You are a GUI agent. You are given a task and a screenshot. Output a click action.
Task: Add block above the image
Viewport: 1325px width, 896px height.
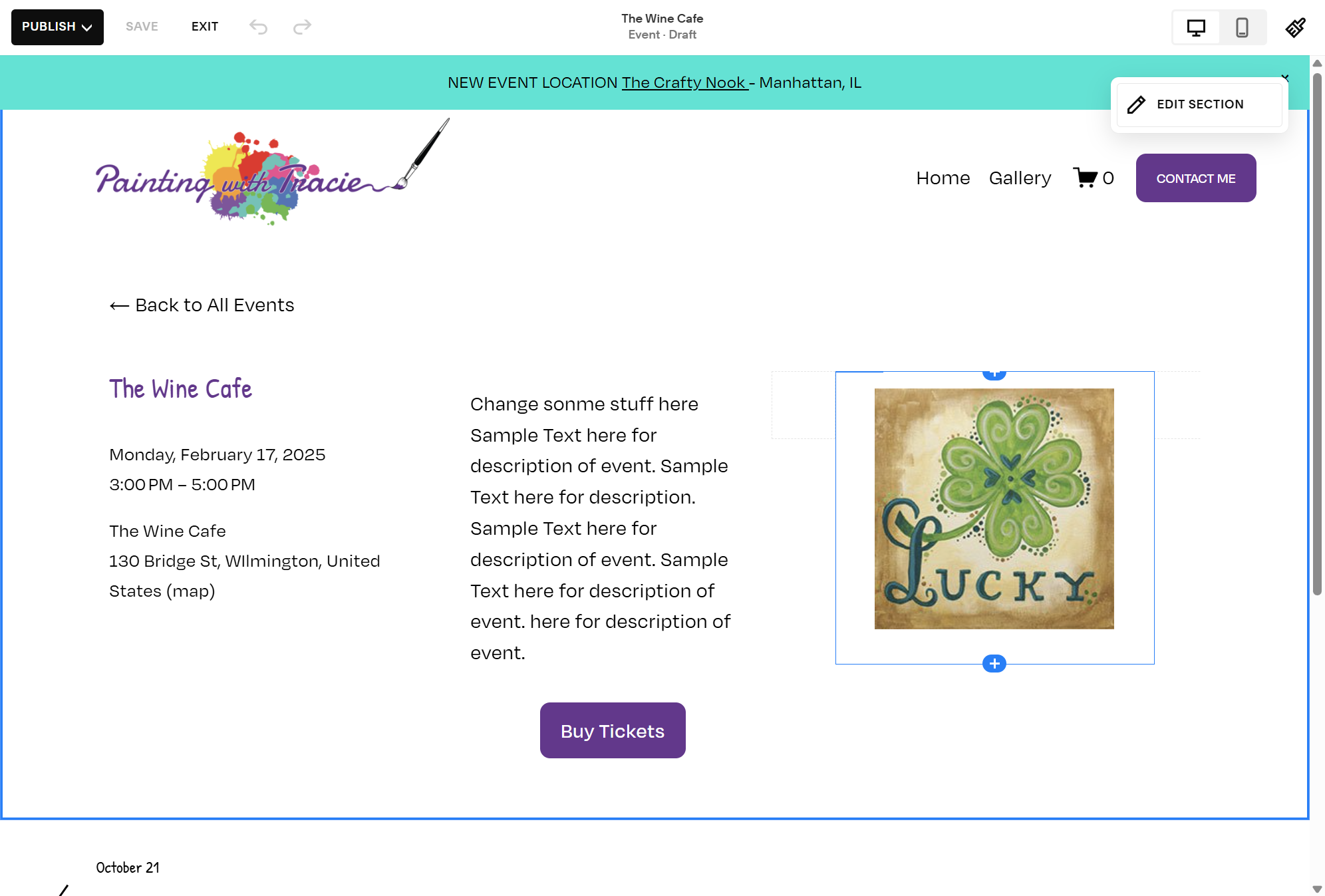[994, 374]
